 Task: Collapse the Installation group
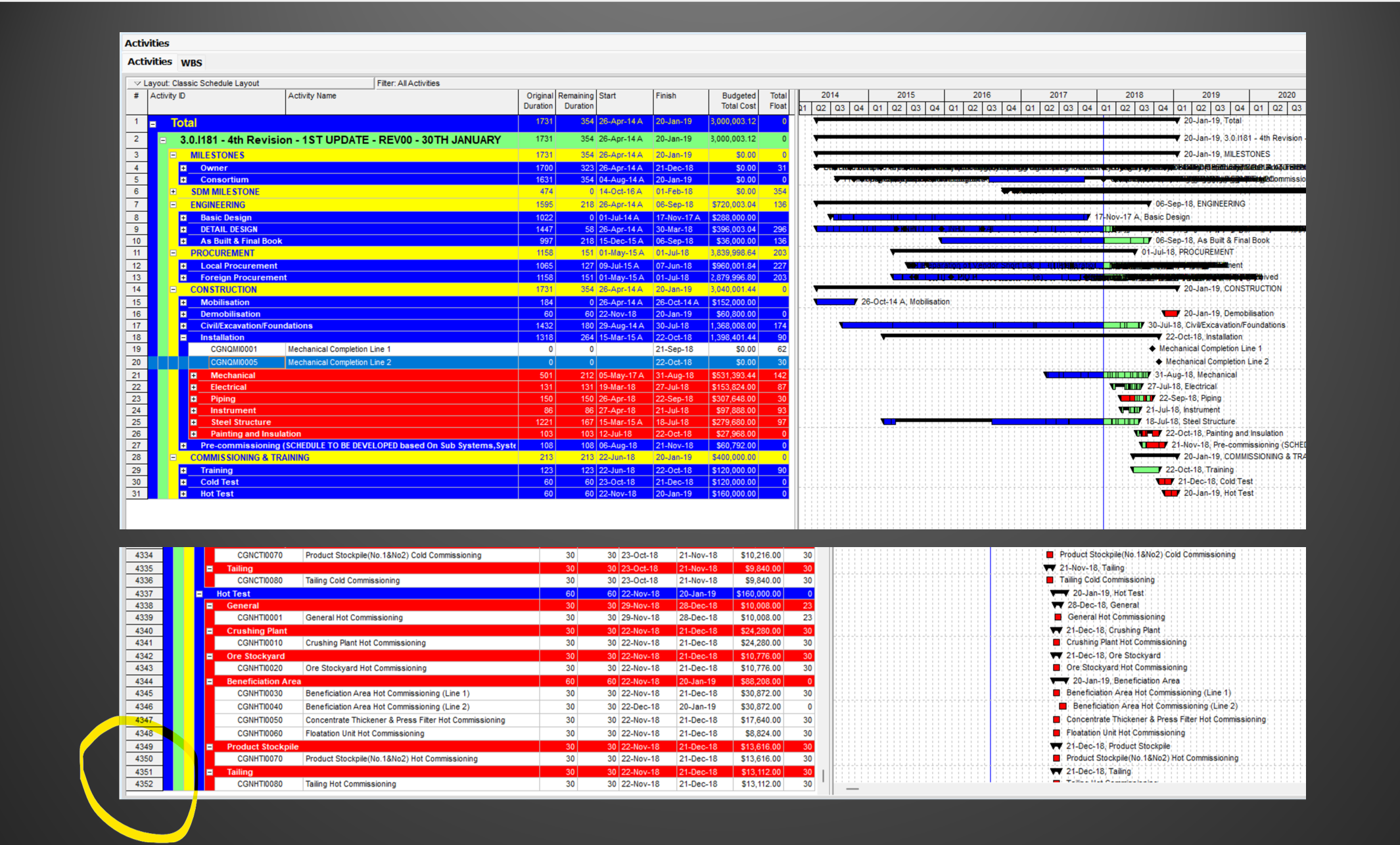pyautogui.click(x=183, y=338)
